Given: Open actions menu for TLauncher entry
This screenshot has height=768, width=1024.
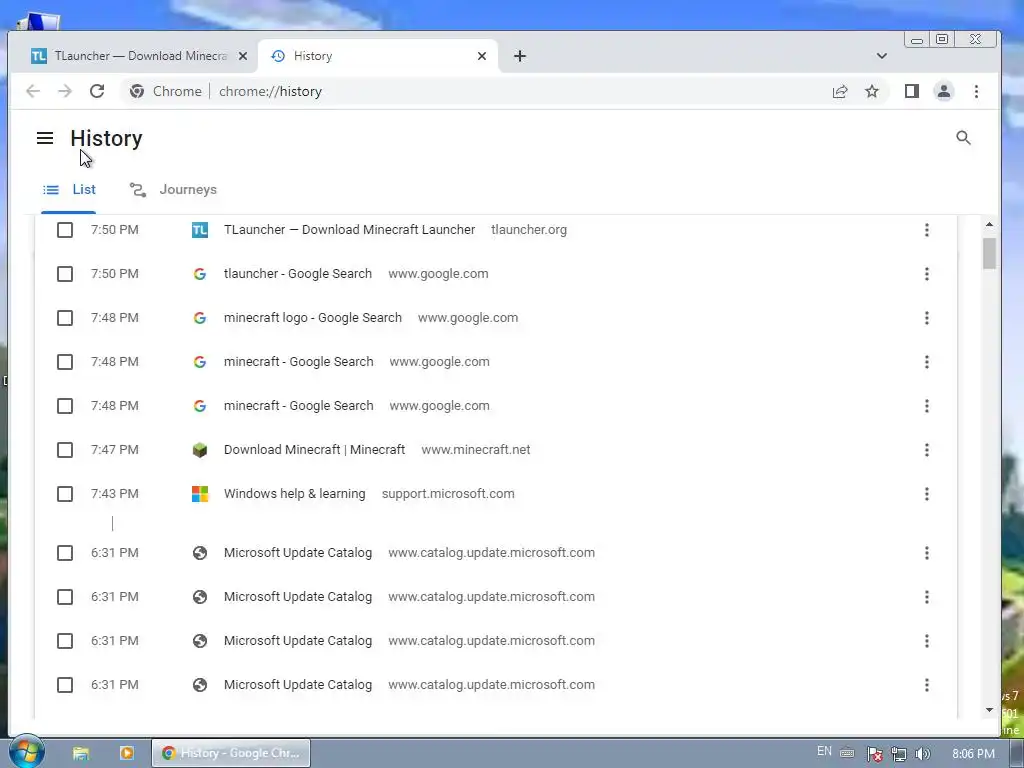Looking at the screenshot, I should [927, 230].
